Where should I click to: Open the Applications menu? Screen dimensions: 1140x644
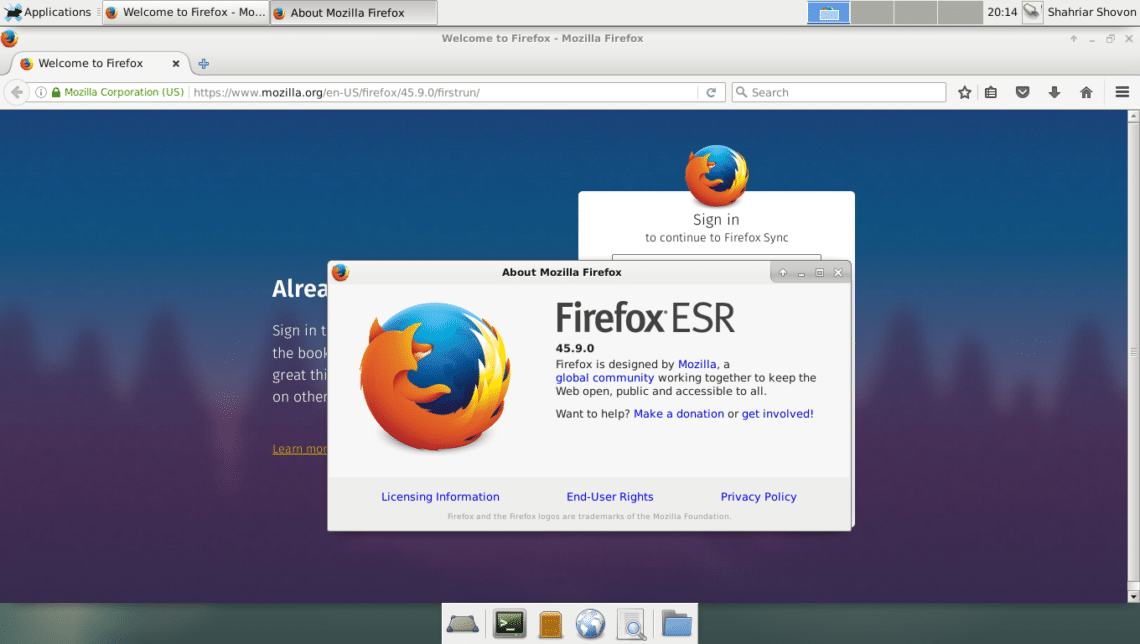tap(48, 12)
